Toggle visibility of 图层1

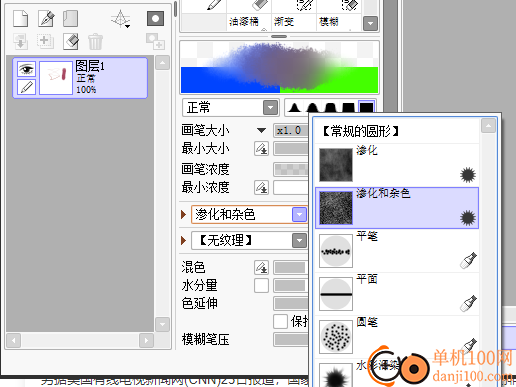(x=26, y=69)
